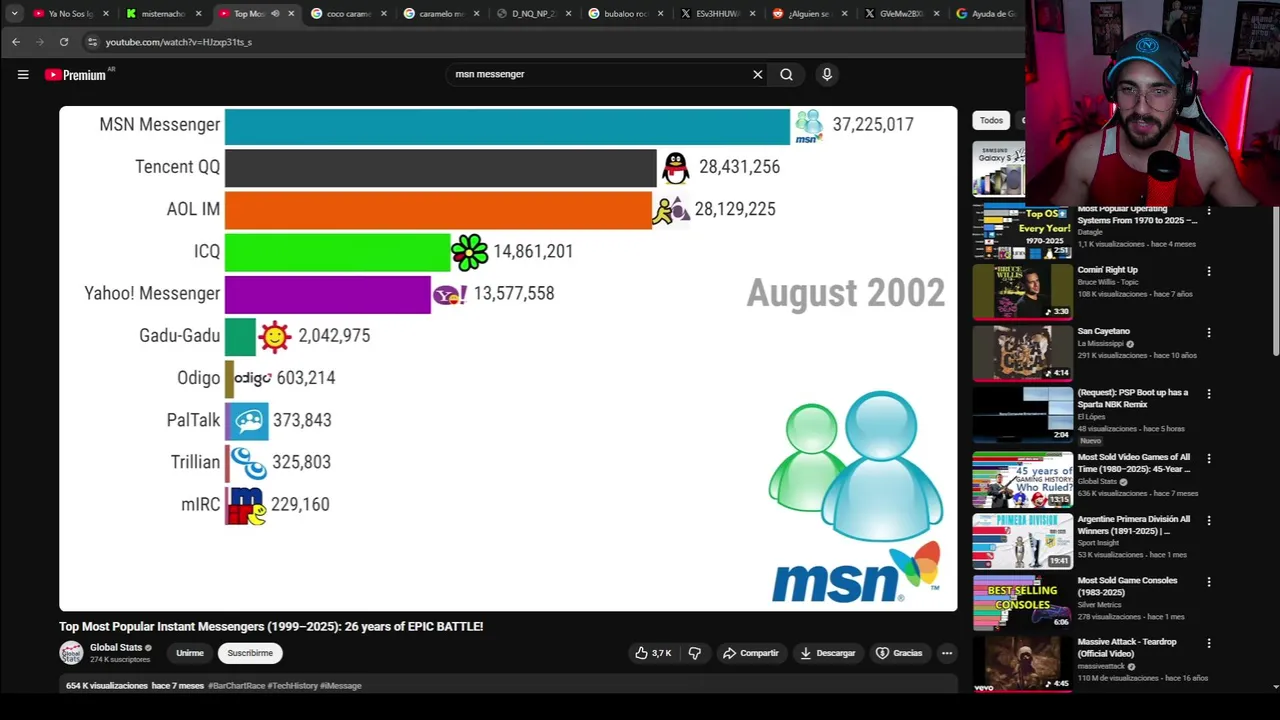Open 'Most Popular Operating Systems' video thumbnail
Image resolution: width=1280 pixels, height=720 pixels.
(1022, 232)
